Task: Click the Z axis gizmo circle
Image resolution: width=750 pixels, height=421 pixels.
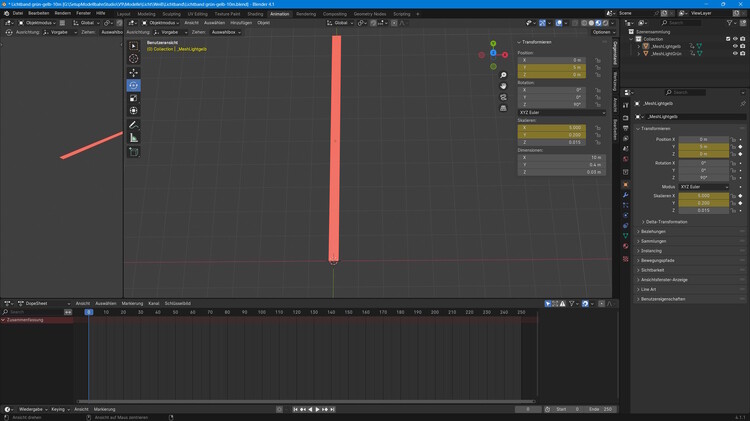Action: click(x=493, y=53)
